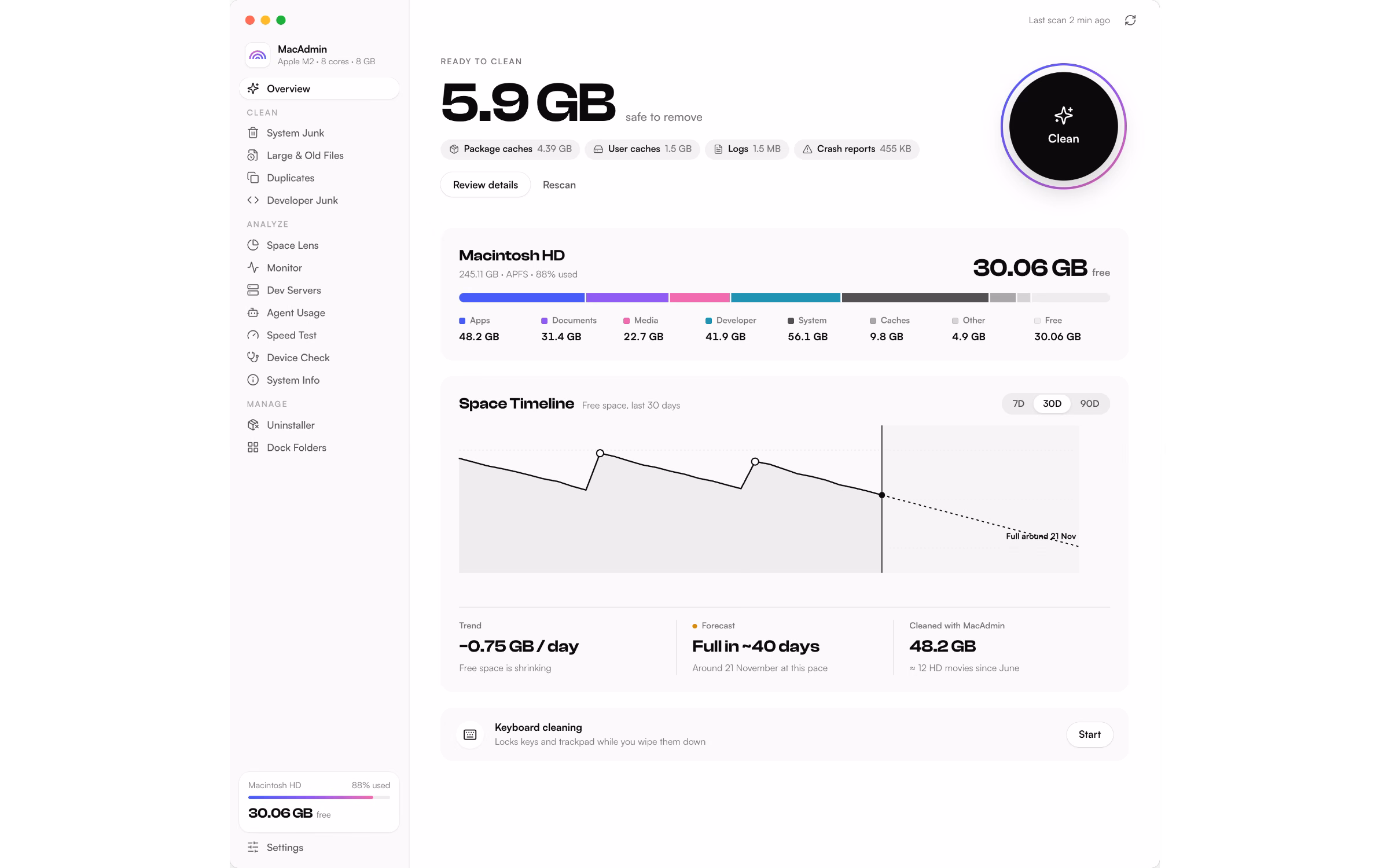Click the Package caches chip
This screenshot has width=1389, height=868.
(x=510, y=149)
